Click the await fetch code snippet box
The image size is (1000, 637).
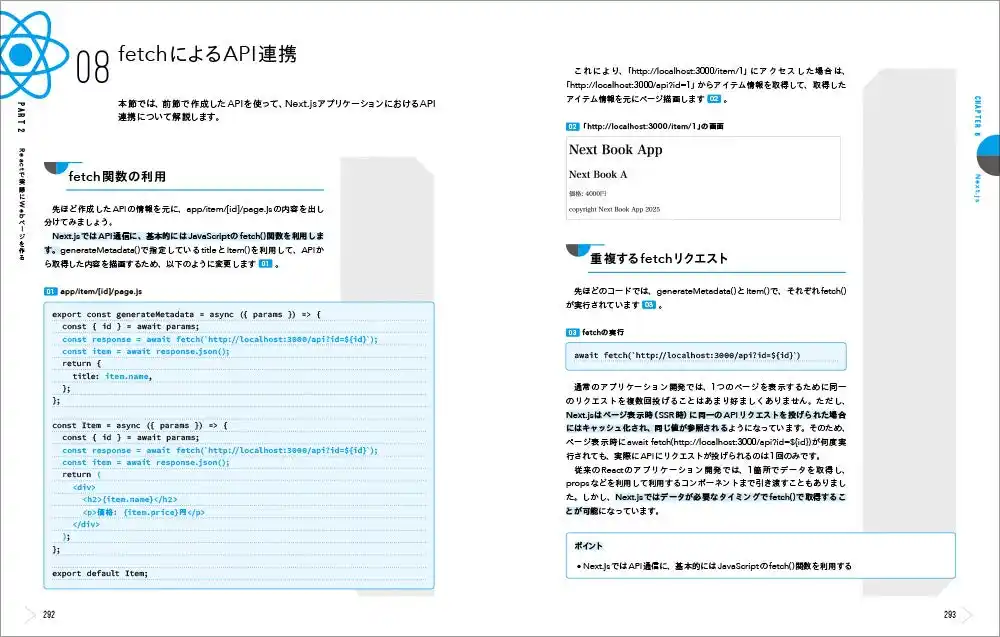[706, 356]
